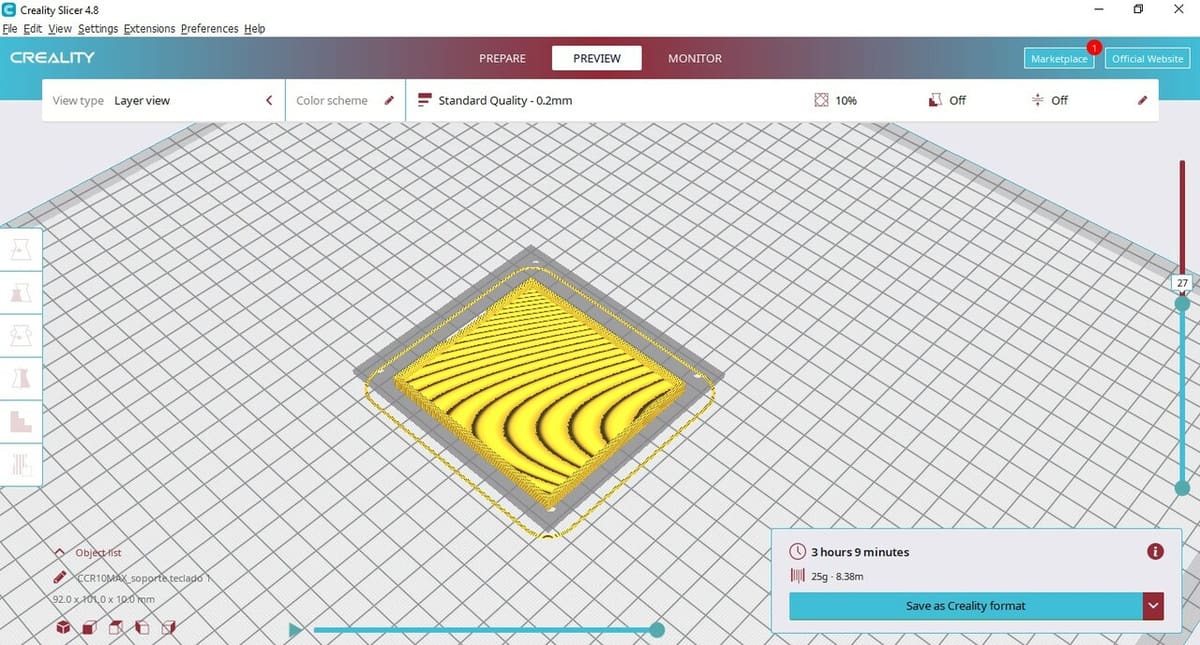Switch to the Prepare tab
The height and width of the screenshot is (645, 1200).
[x=502, y=59]
